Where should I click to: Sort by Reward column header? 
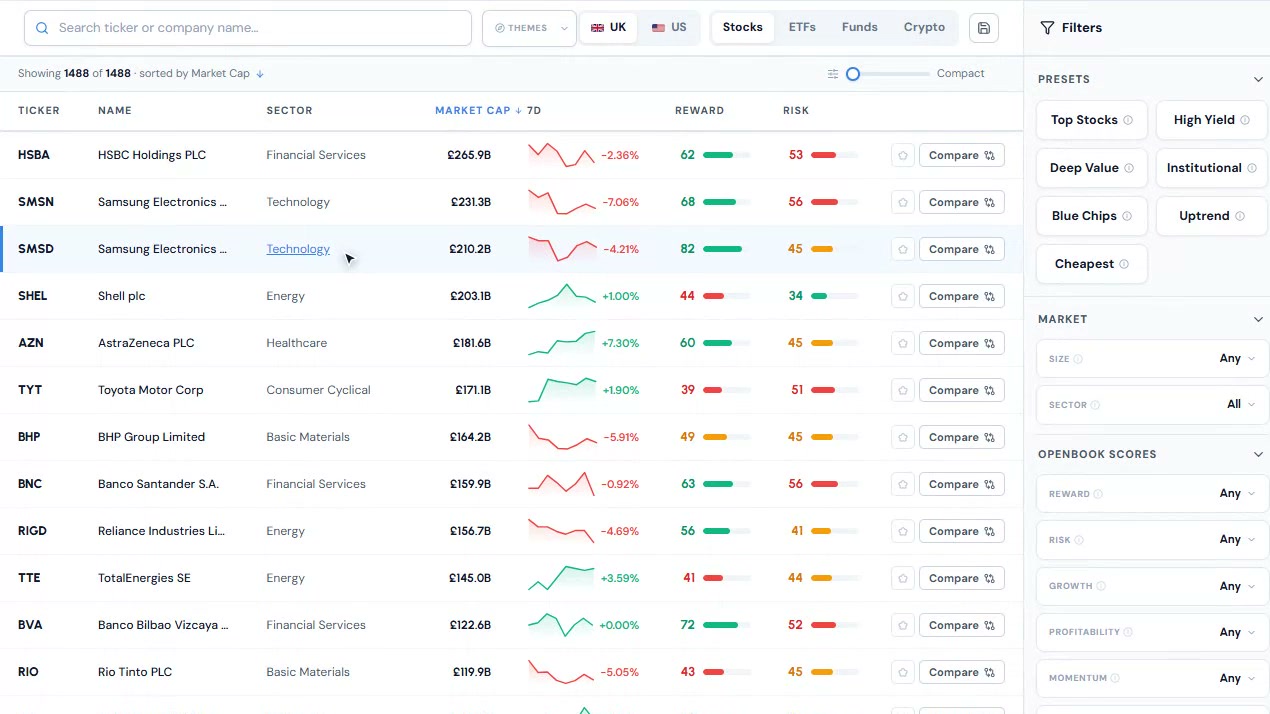click(699, 111)
